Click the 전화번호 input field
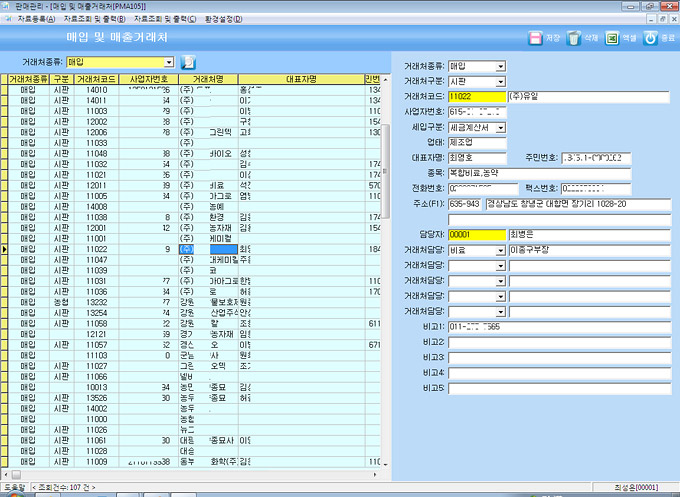This screenshot has height=497, width=680. pyautogui.click(x=483, y=189)
